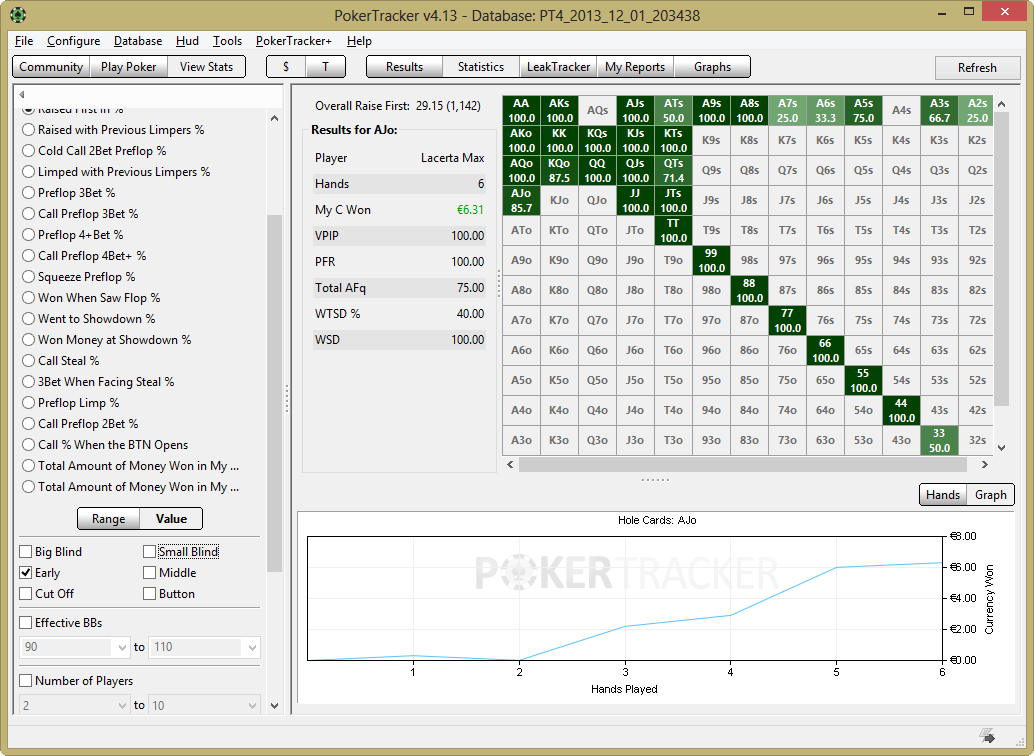Open the File menu
Screen dimensions: 1034x756
24,41
